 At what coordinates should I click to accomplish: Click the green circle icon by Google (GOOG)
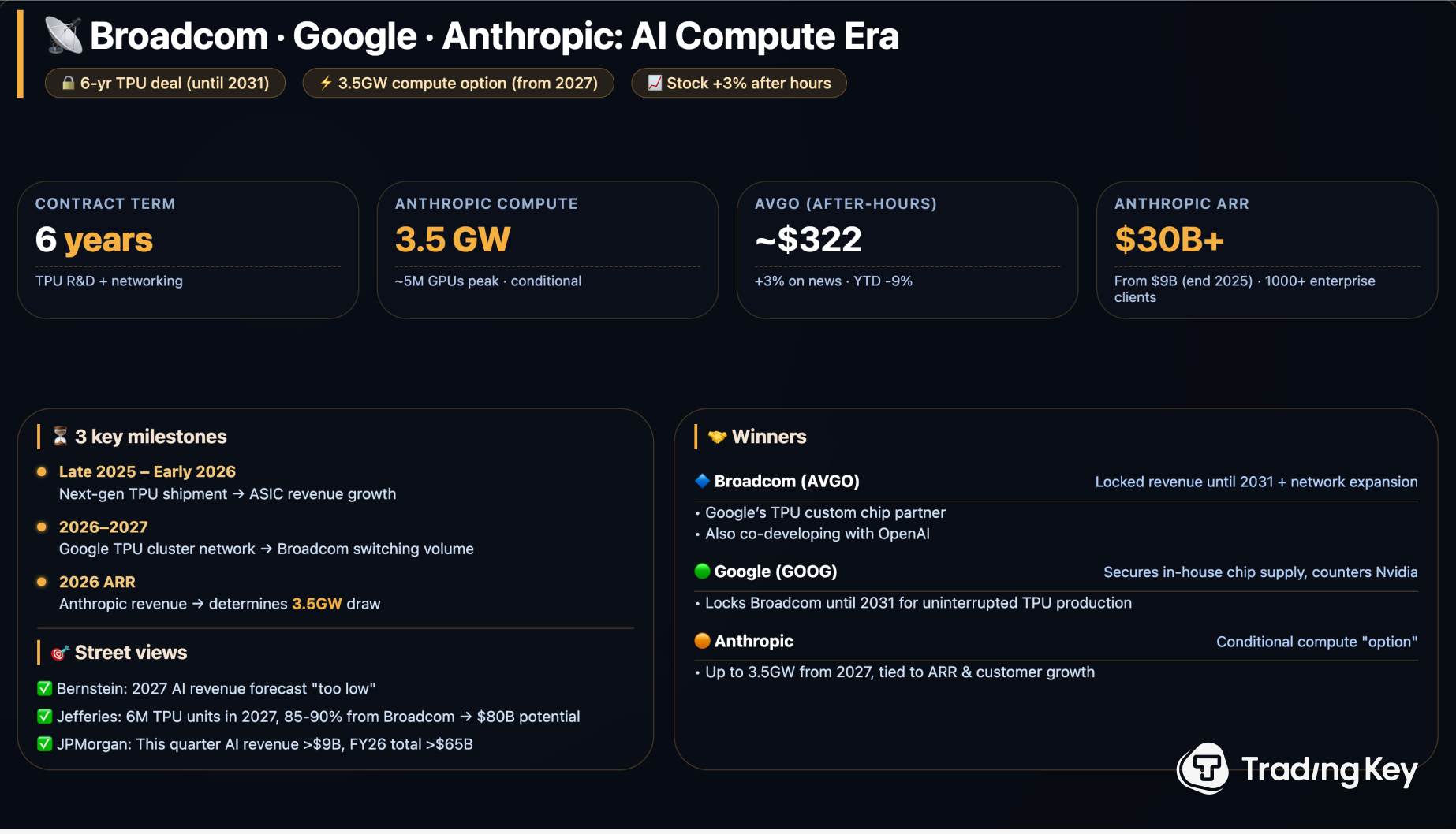click(x=702, y=572)
